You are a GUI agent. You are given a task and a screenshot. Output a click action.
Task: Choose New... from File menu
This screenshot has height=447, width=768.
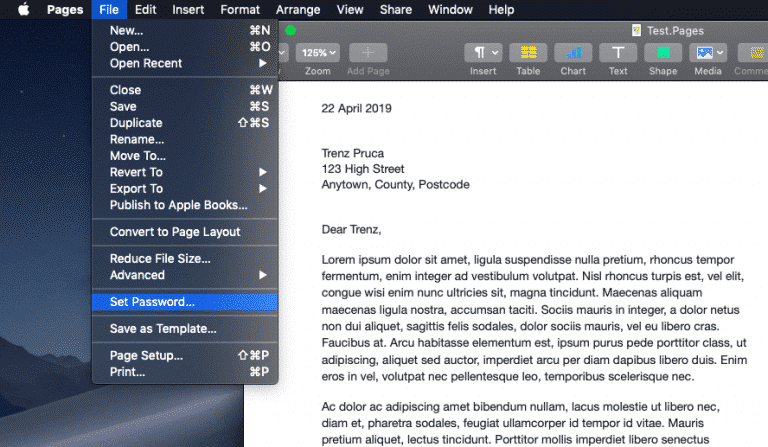tap(185, 30)
